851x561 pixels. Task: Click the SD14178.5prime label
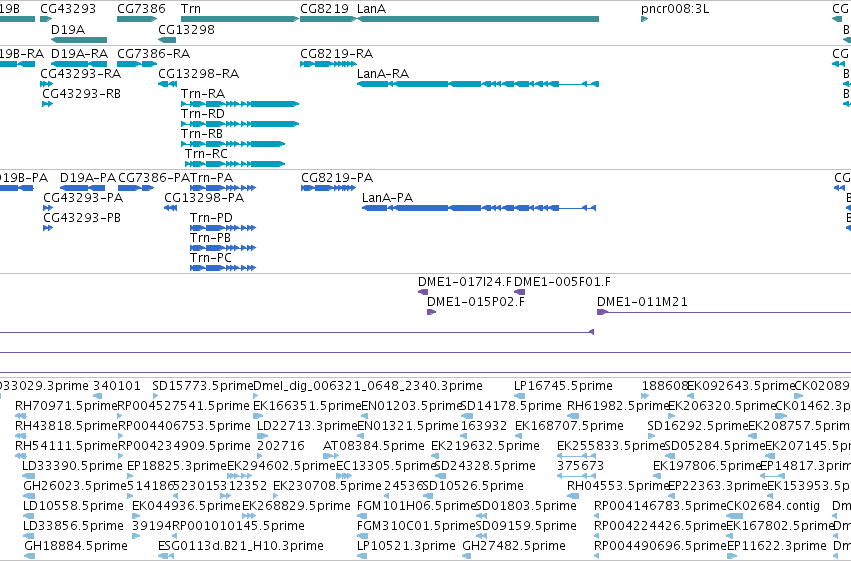511,406
